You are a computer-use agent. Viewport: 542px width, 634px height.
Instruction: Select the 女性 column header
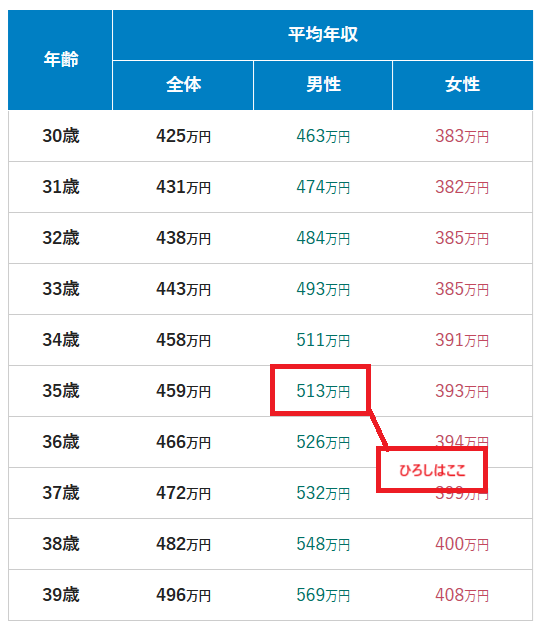(x=463, y=85)
